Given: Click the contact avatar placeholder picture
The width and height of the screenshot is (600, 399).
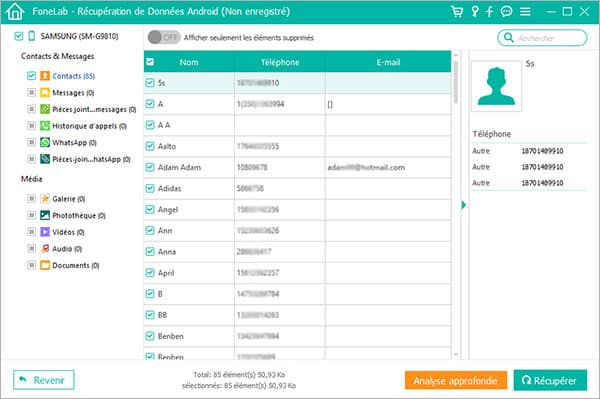Looking at the screenshot, I should coord(496,86).
